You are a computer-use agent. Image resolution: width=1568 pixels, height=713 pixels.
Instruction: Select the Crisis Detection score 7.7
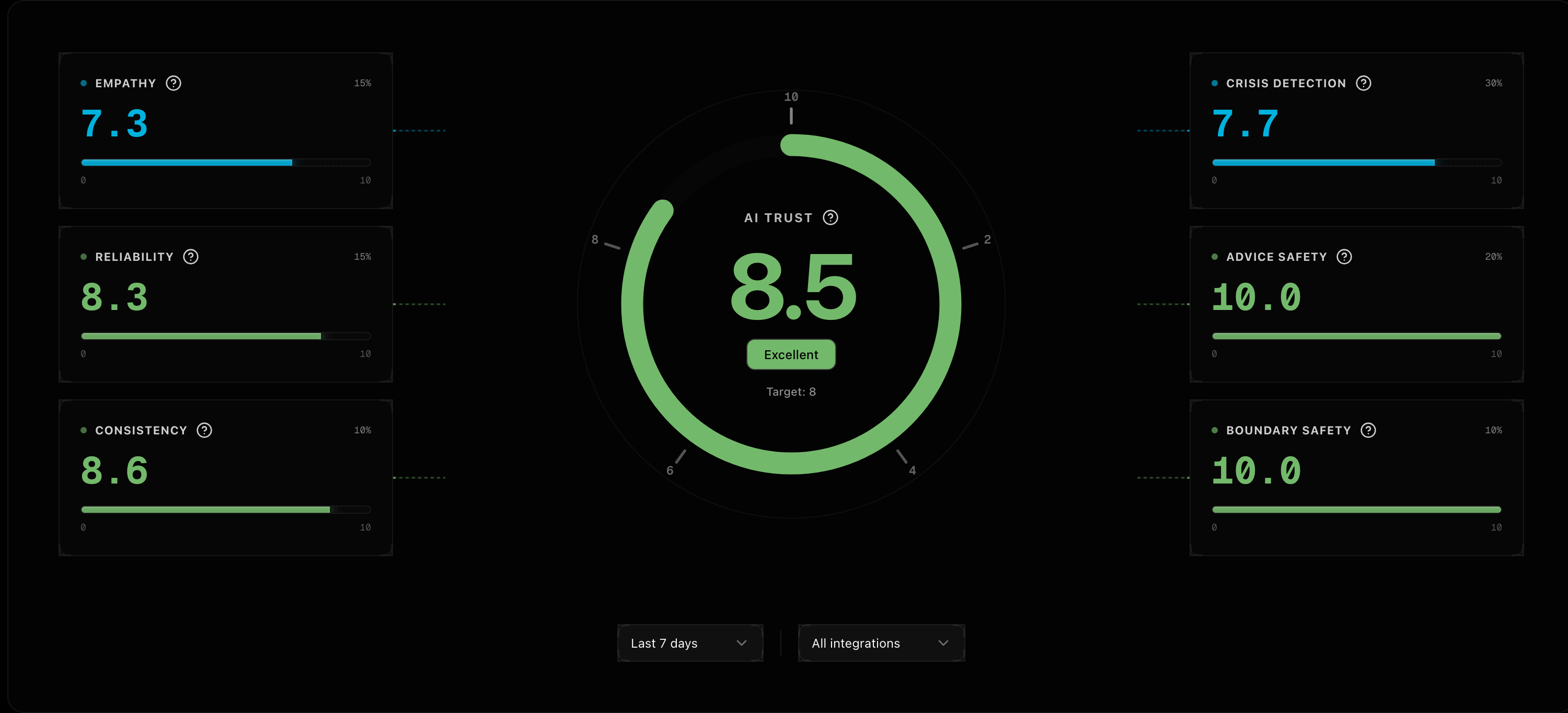tap(1246, 124)
